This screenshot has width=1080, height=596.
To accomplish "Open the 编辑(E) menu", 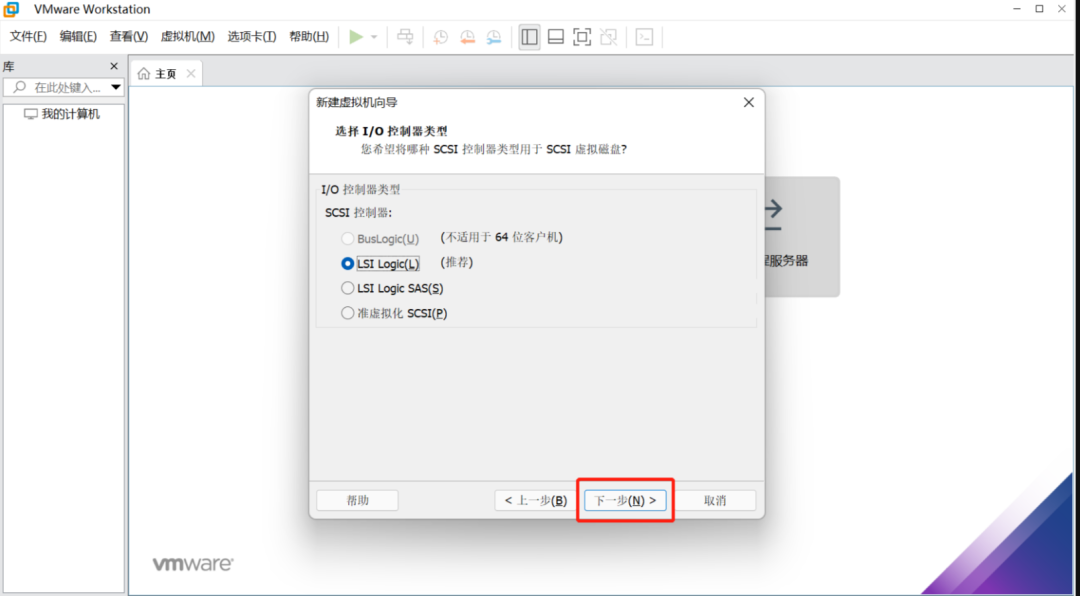I will pyautogui.click(x=78, y=37).
